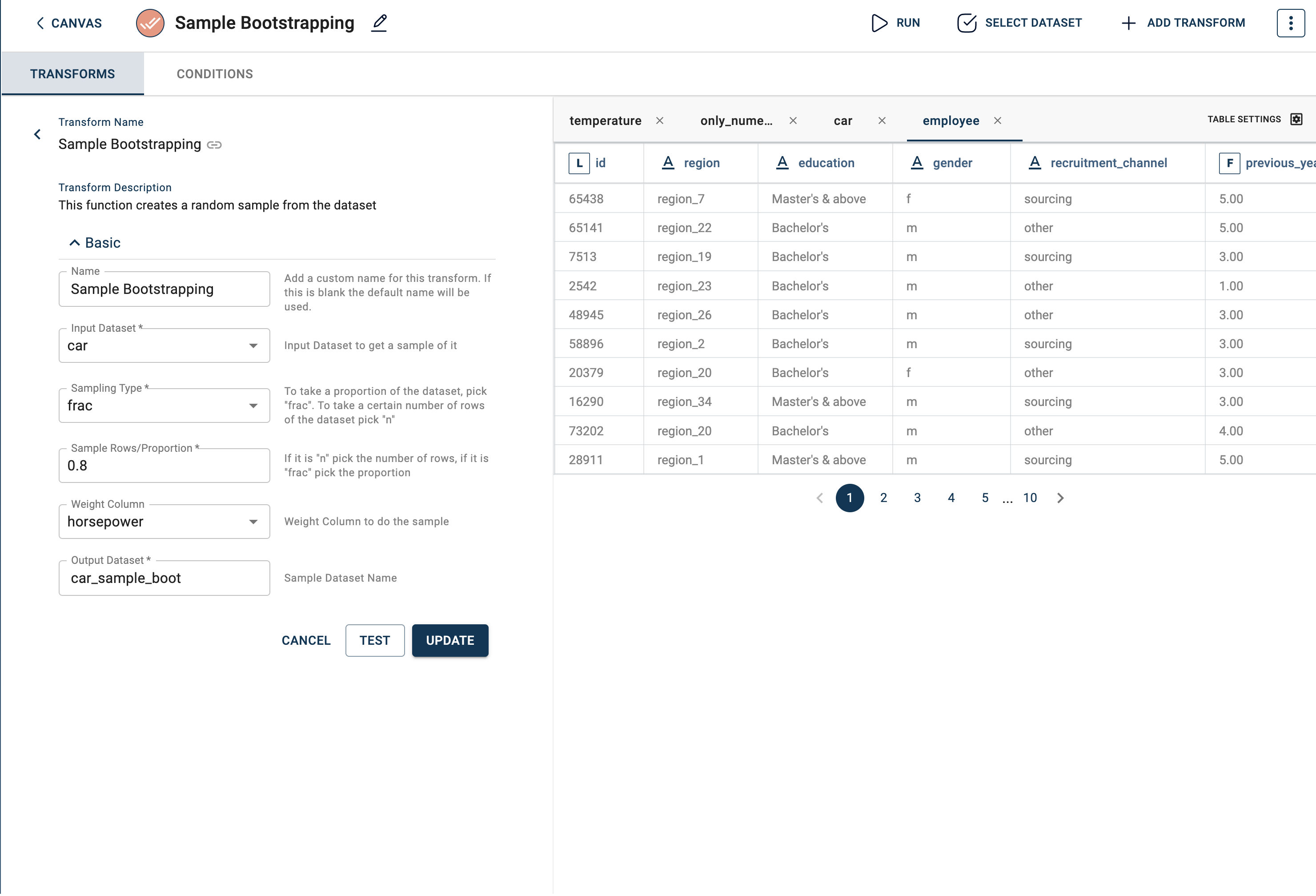Click the UPDATE button
1316x896 pixels.
coord(450,640)
